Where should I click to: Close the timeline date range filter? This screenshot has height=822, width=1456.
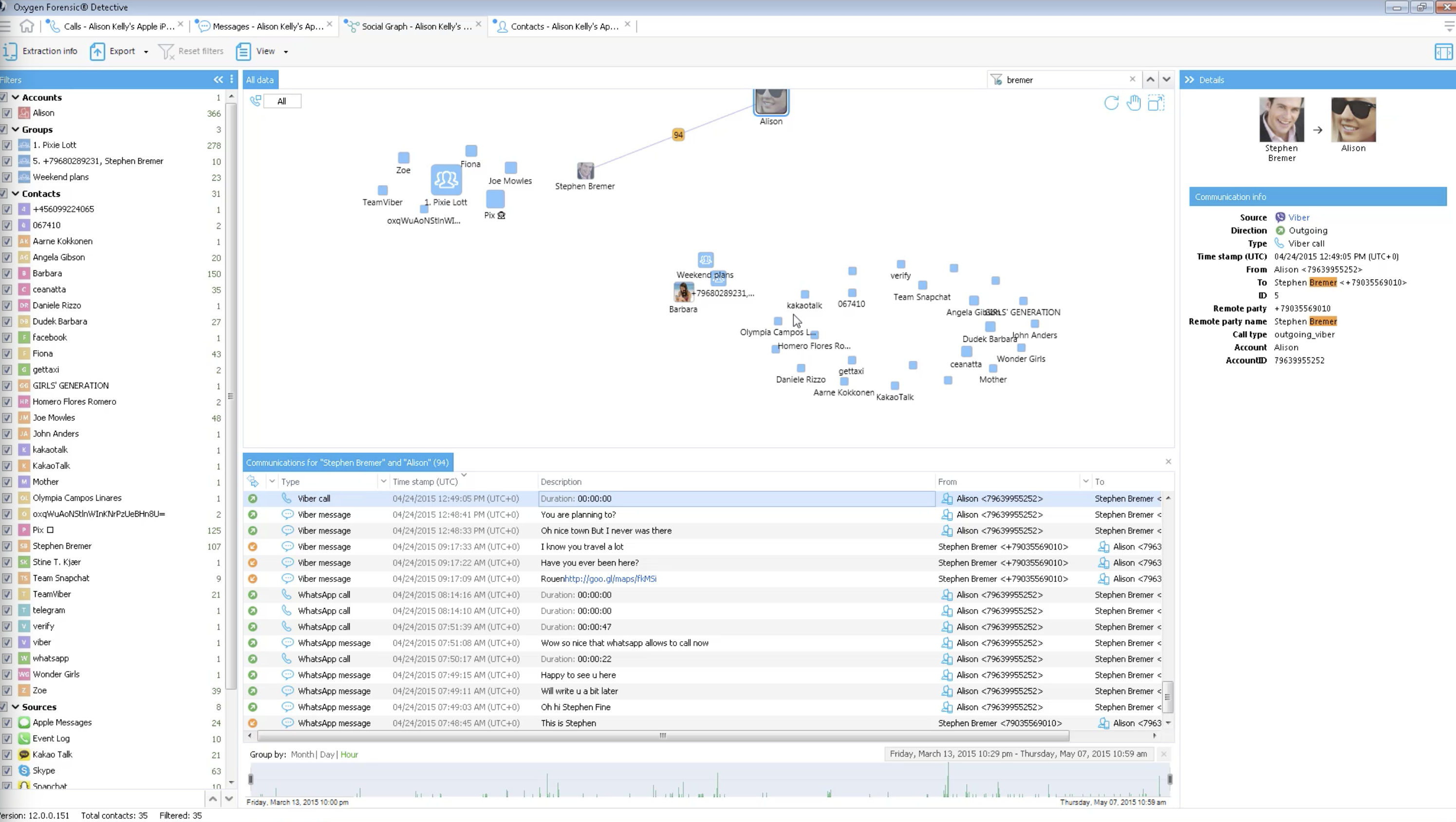tap(1163, 754)
